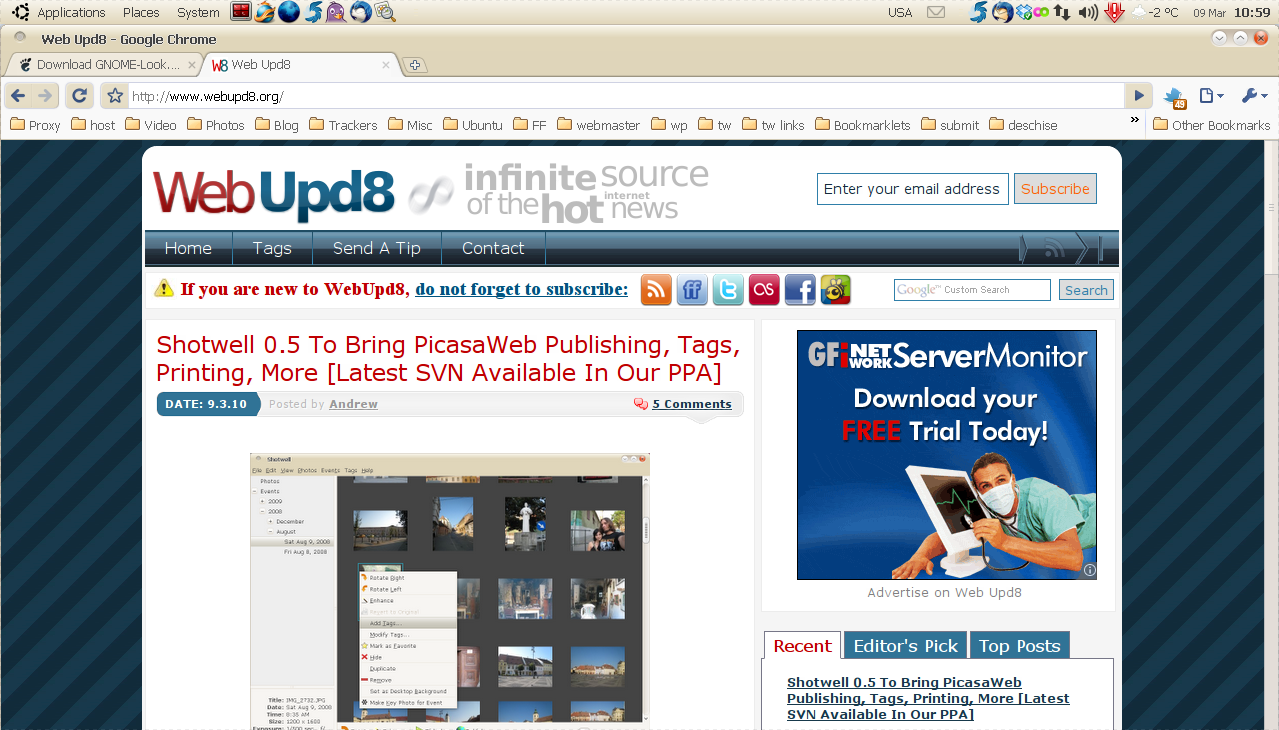1279x730 pixels.
Task: Open the Bookmarklets bookmarks folder
Action: click(863, 125)
